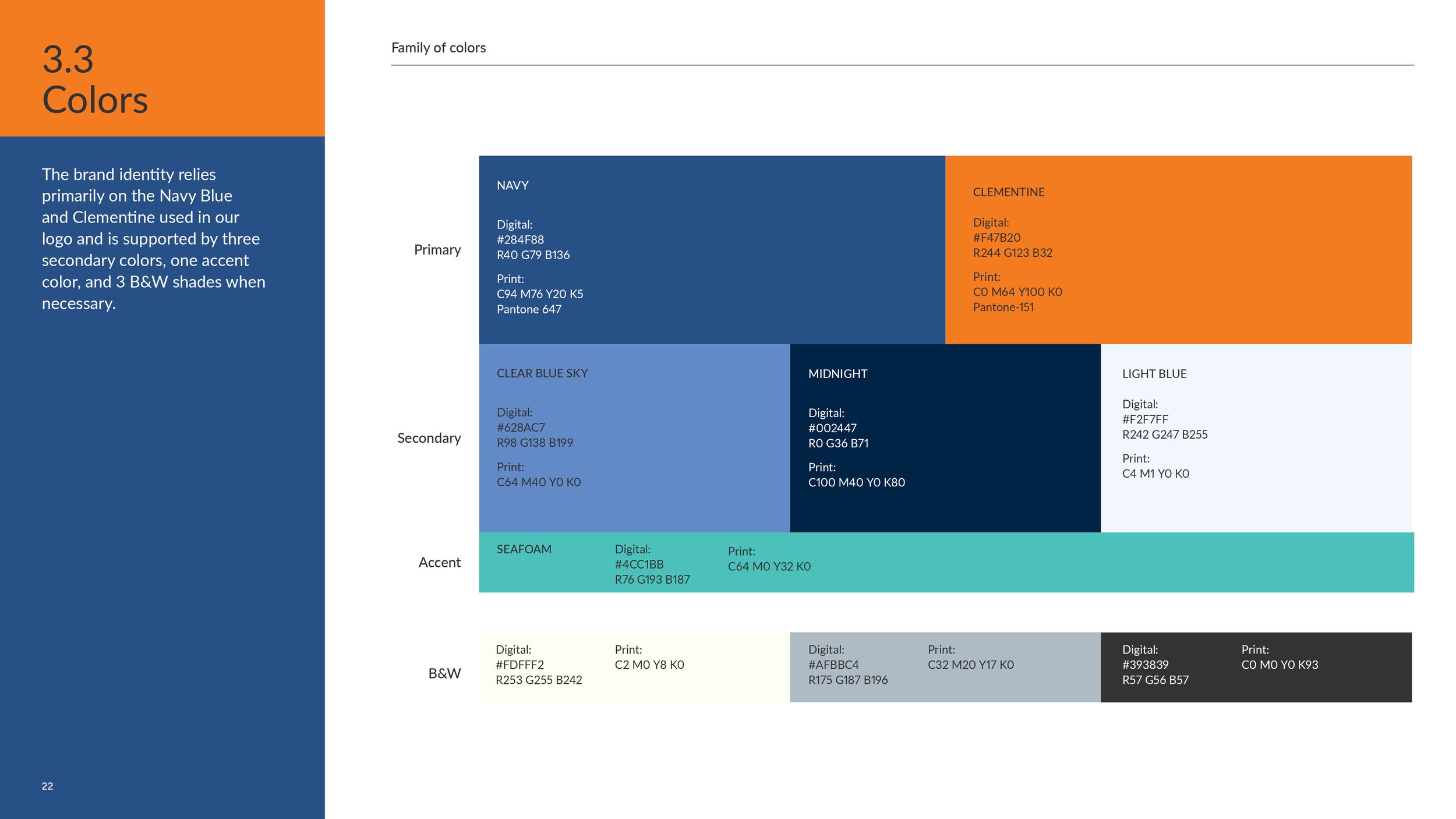Click the NAVY swatch name label
Viewport: 1456px width, 819px height.
(x=513, y=186)
